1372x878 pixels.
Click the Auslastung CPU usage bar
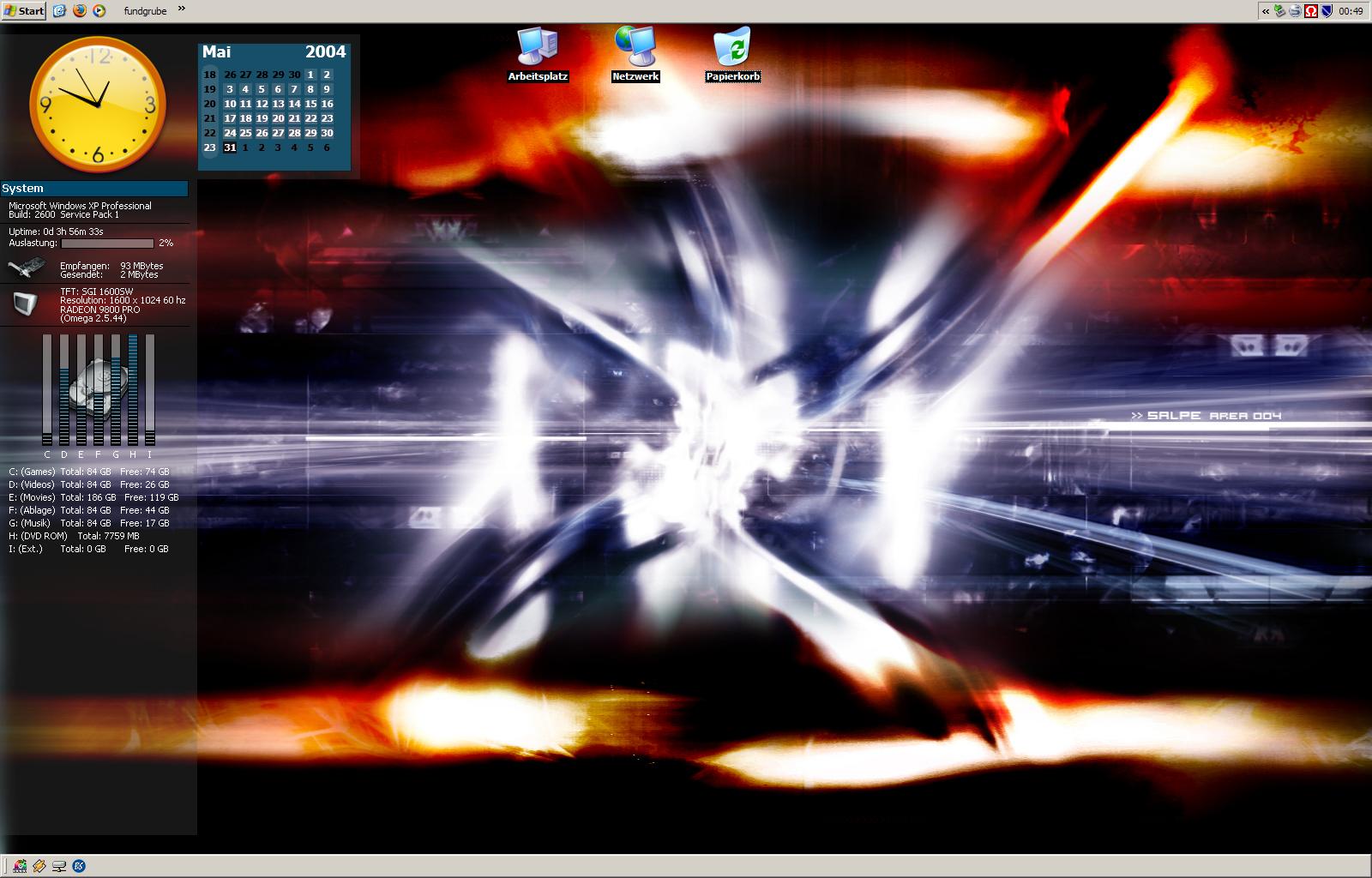click(107, 244)
